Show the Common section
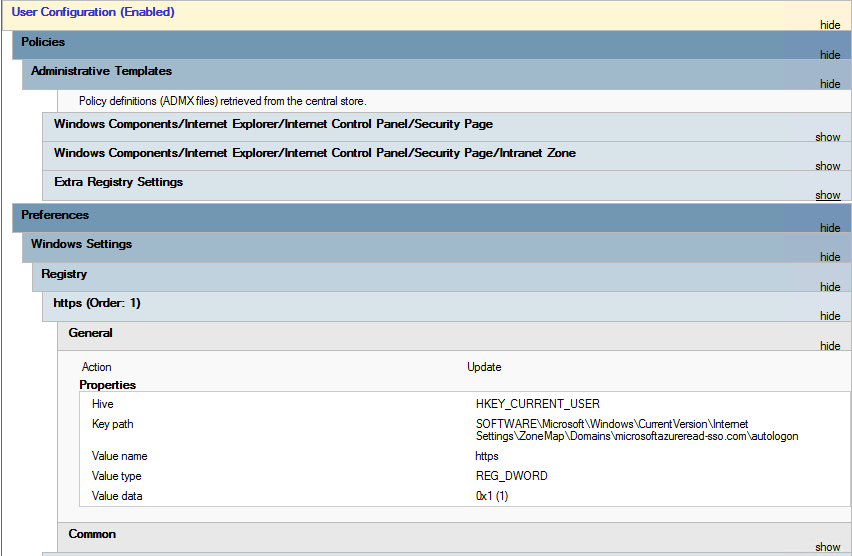The image size is (852, 556). pos(827,547)
